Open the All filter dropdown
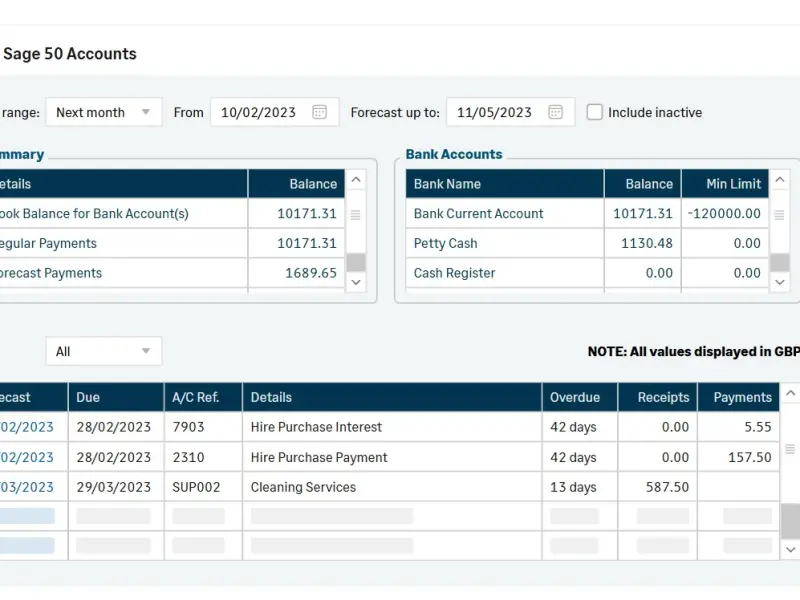 [x=103, y=351]
